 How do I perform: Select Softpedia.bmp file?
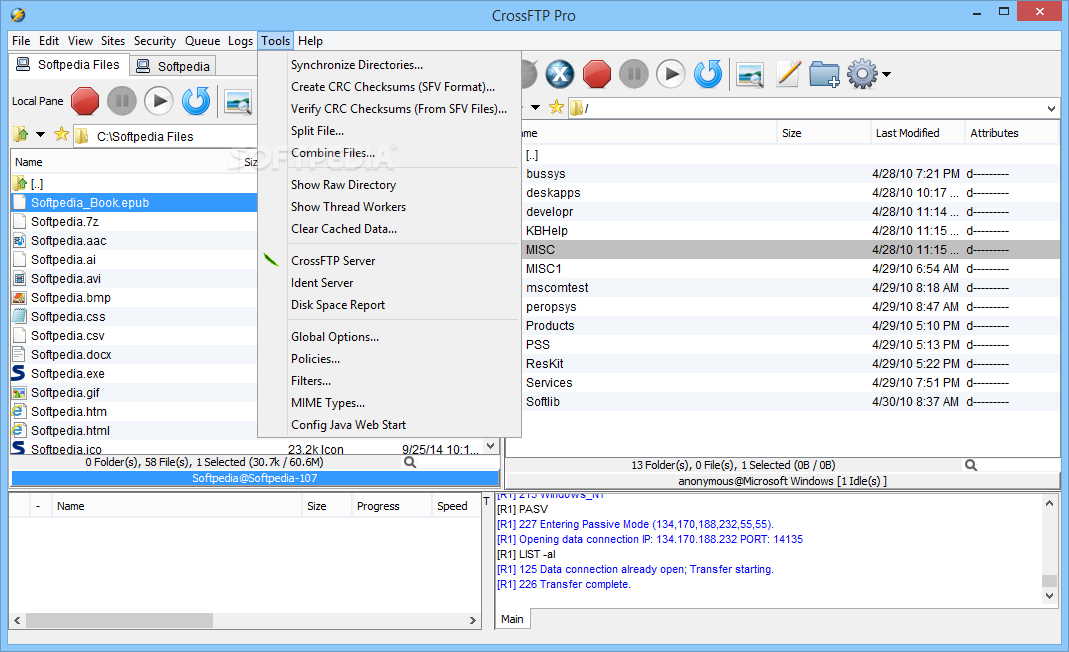click(x=134, y=297)
